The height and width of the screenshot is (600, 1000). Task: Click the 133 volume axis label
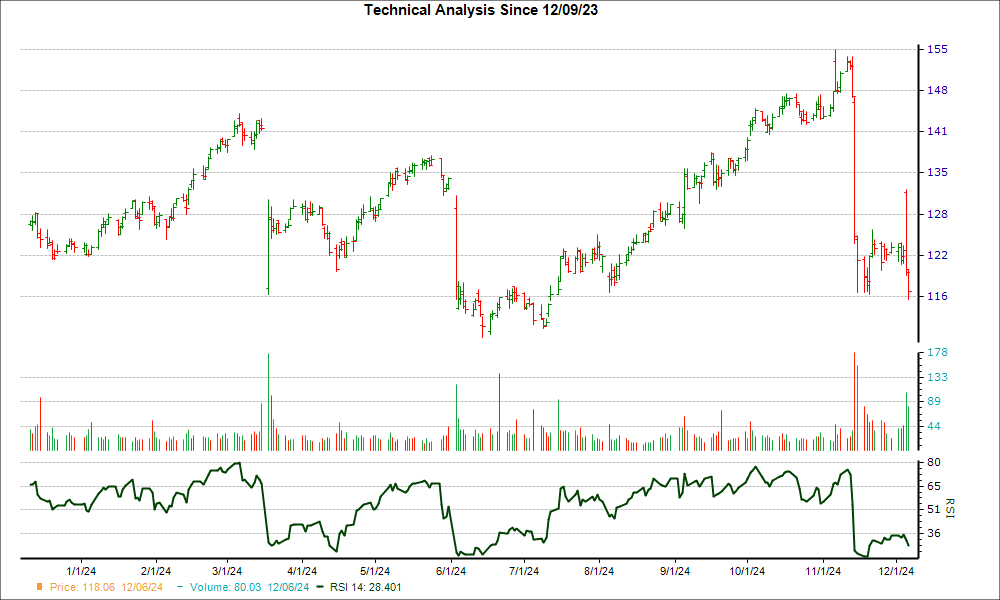pyautogui.click(x=937, y=377)
